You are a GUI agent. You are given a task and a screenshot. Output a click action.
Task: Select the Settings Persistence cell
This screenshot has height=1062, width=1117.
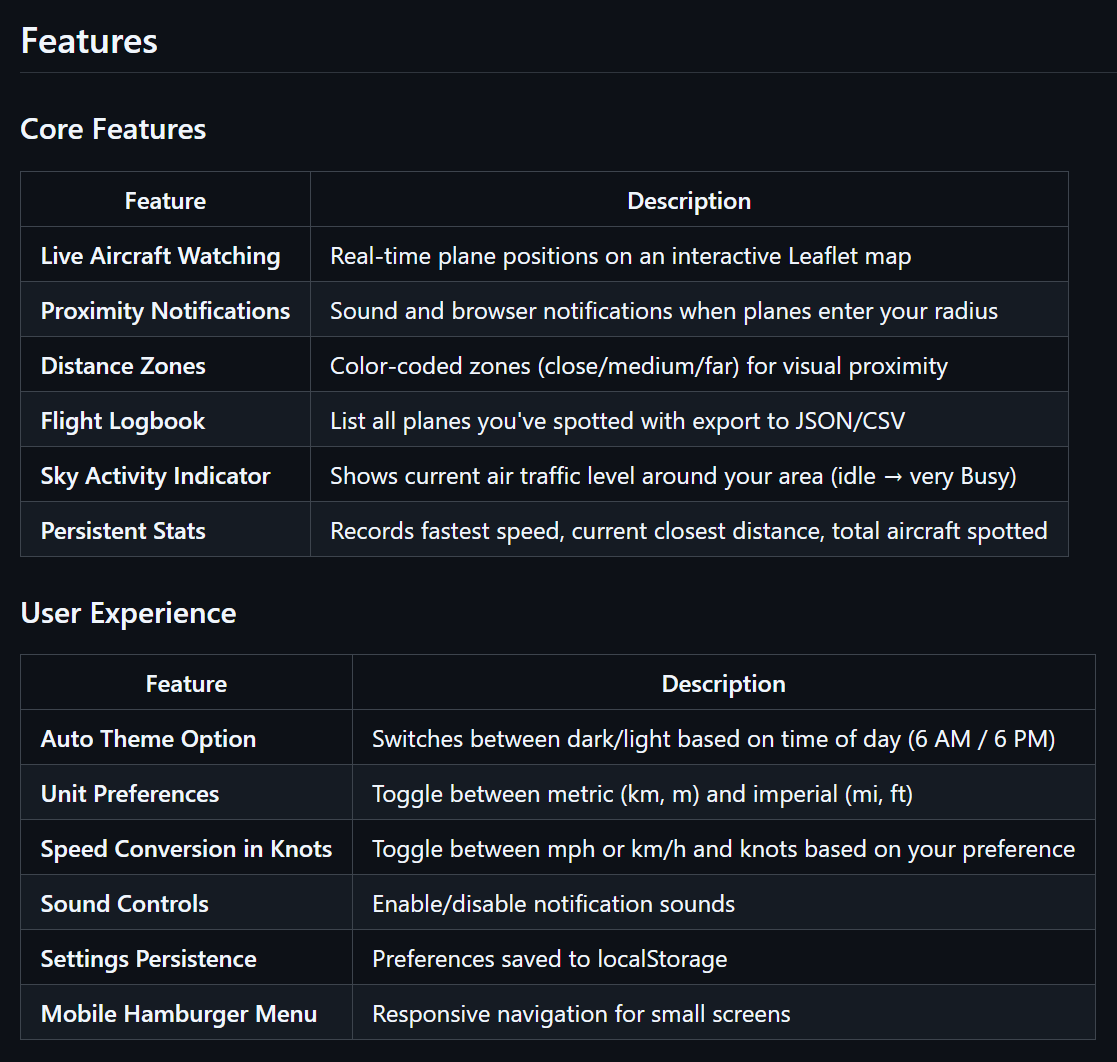[149, 959]
